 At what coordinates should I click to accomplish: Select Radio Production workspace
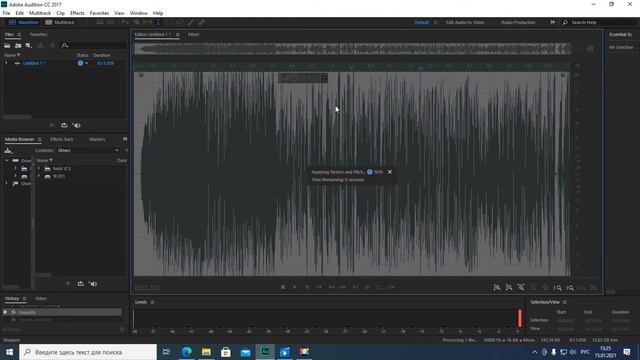518,22
